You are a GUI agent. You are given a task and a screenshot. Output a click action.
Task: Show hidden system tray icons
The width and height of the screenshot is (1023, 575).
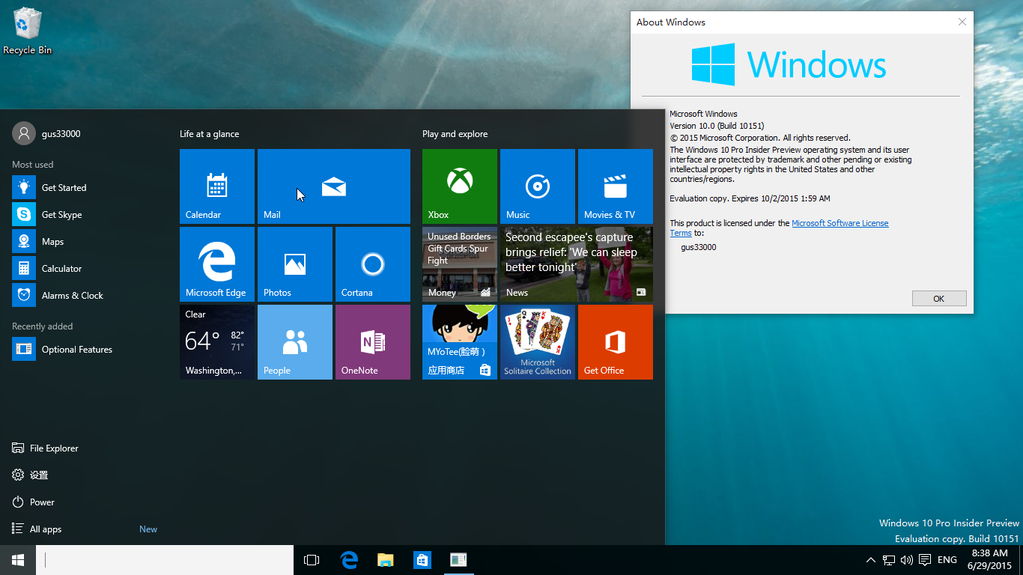point(870,560)
